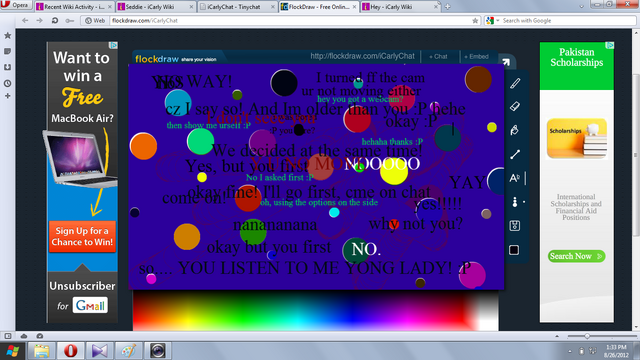Open the webcam app in the taskbar
The image size is (640, 360).
coord(158,351)
